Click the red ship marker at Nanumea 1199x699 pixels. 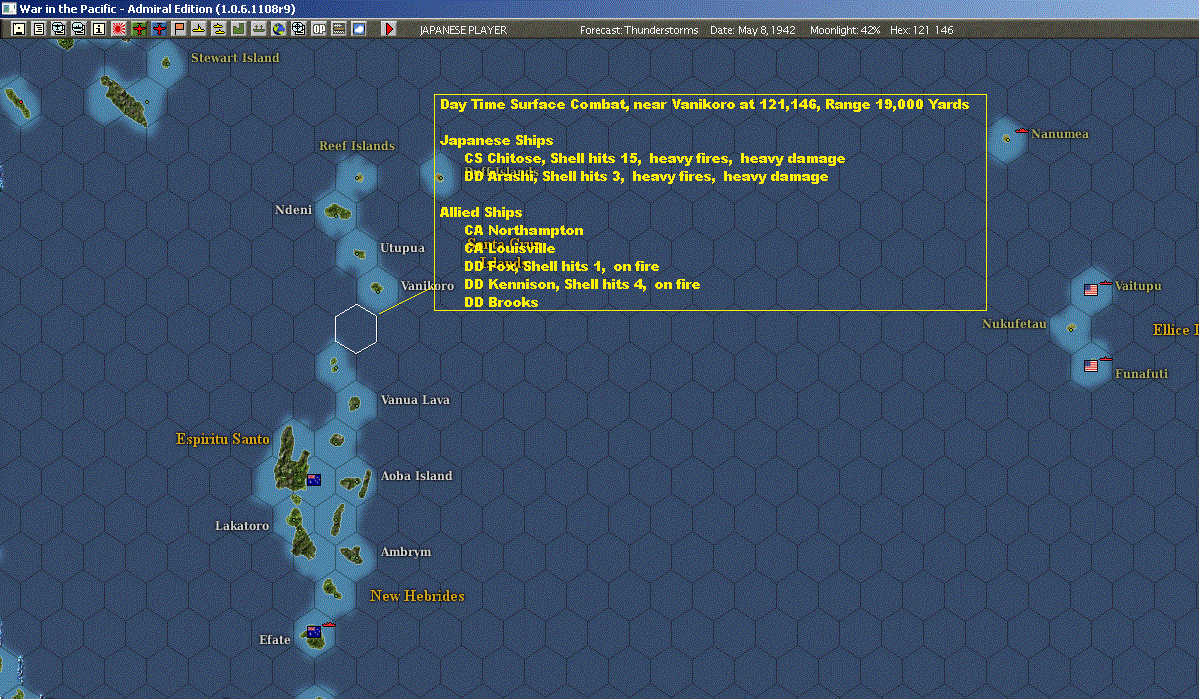pos(1021,132)
